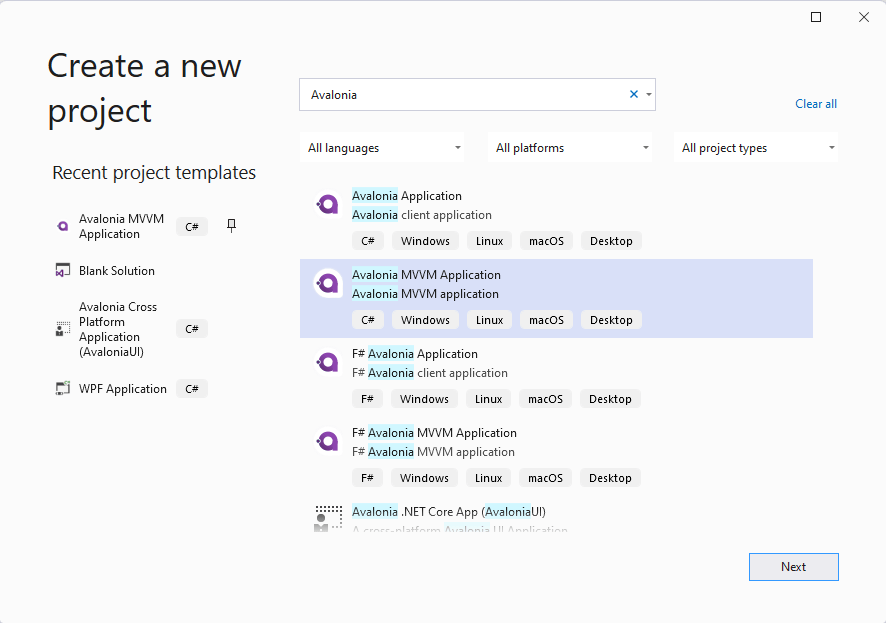Unpin the Avalonia MVVM Application recent template
This screenshot has width=886, height=623.
point(231,226)
